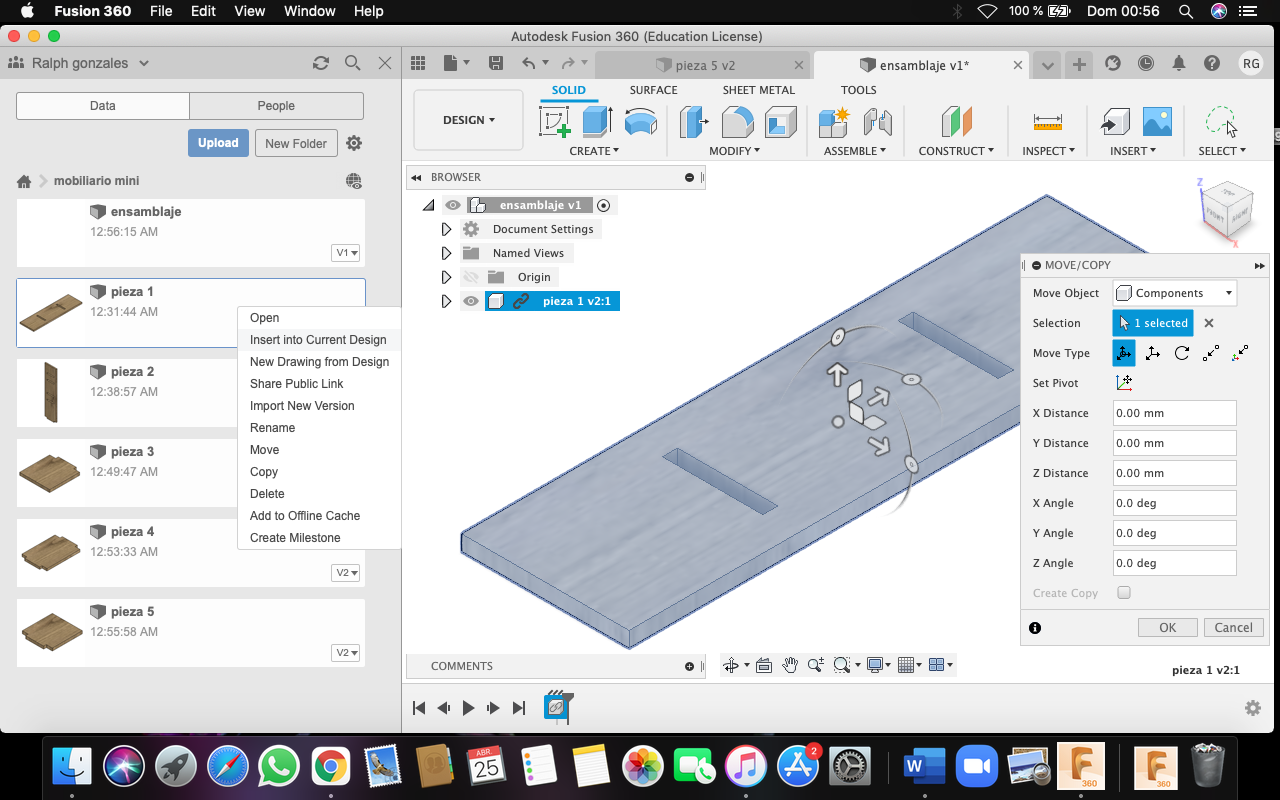Screen dimensions: 1280x800
Task: Click the Pan hand tool in navigation bar
Action: (x=790, y=665)
